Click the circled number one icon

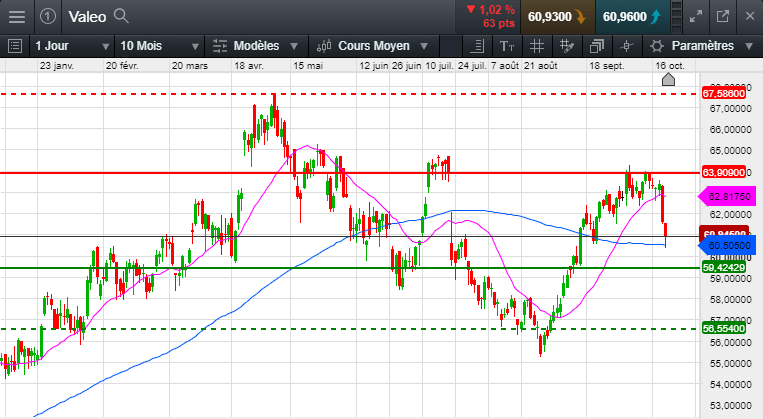[48, 16]
